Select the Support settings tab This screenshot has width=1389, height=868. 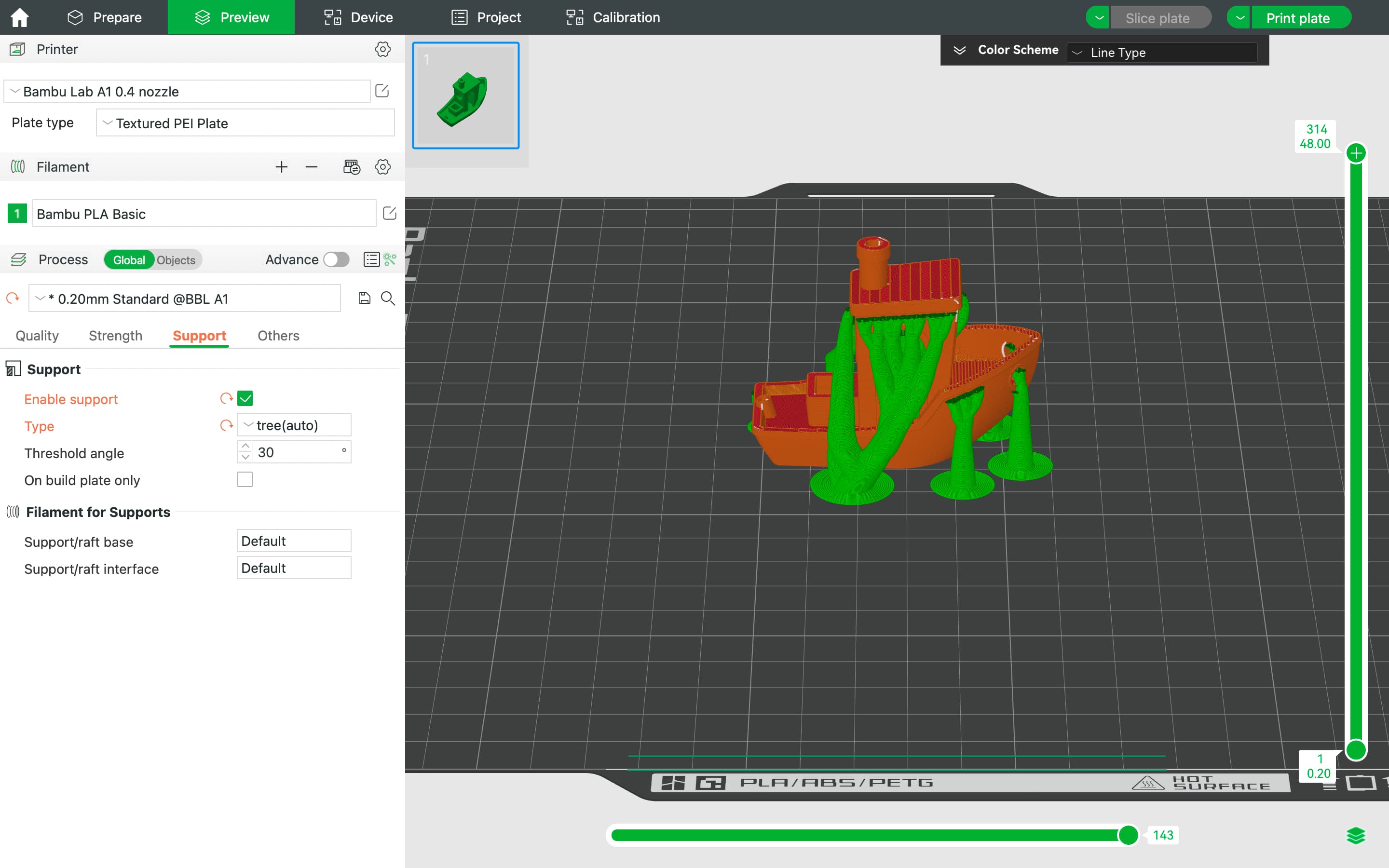click(x=199, y=336)
